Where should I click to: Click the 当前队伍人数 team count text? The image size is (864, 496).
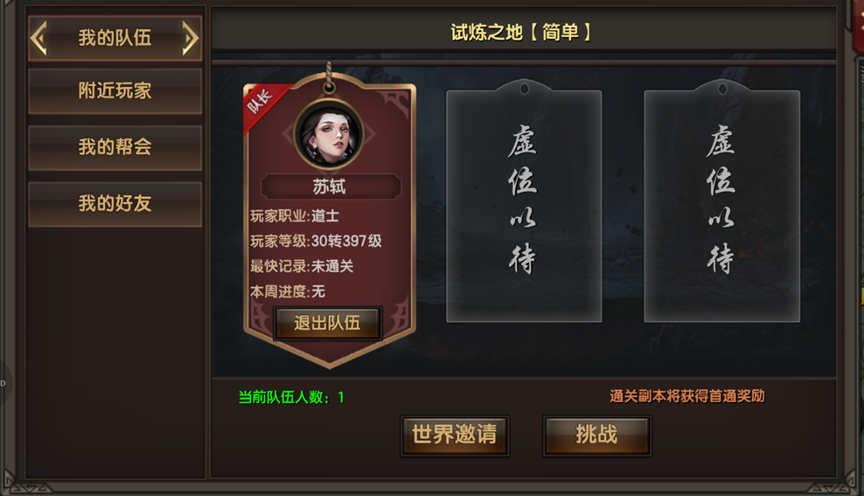[x=291, y=397]
